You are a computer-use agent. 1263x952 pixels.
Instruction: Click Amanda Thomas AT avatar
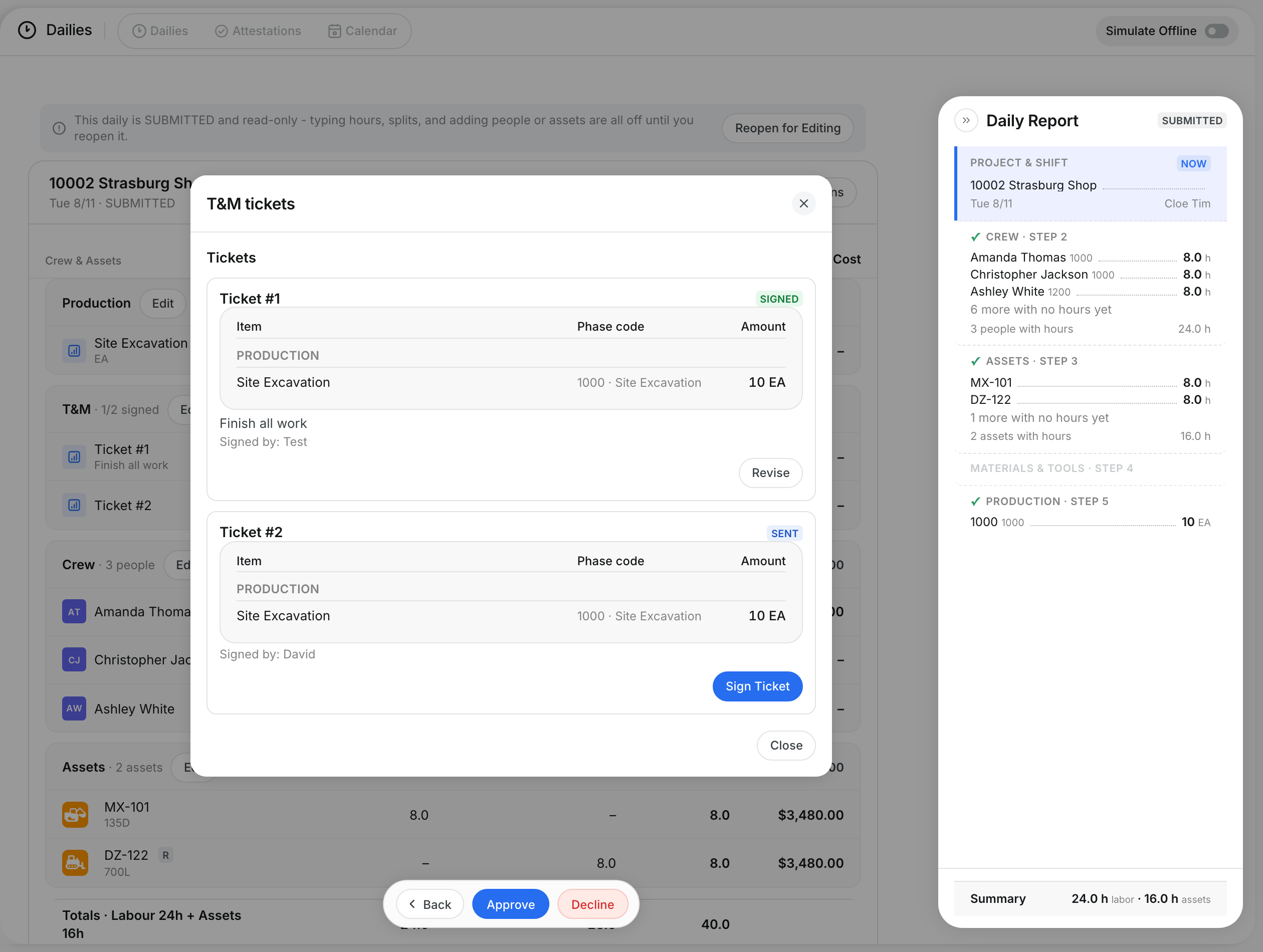point(74,612)
